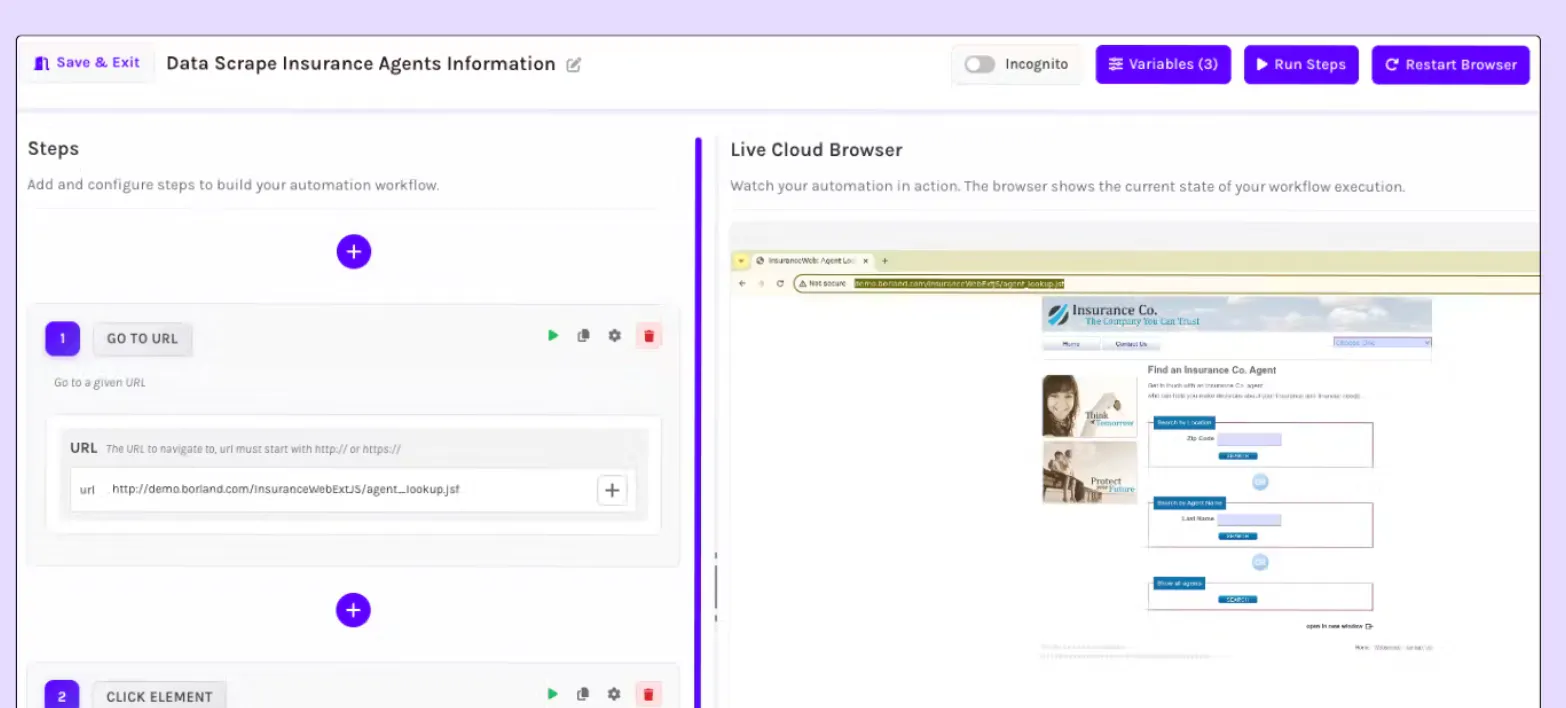Screen dimensions: 1566x708
Task: Click the Protect Future image
Action: pyautogui.click(x=1089, y=472)
